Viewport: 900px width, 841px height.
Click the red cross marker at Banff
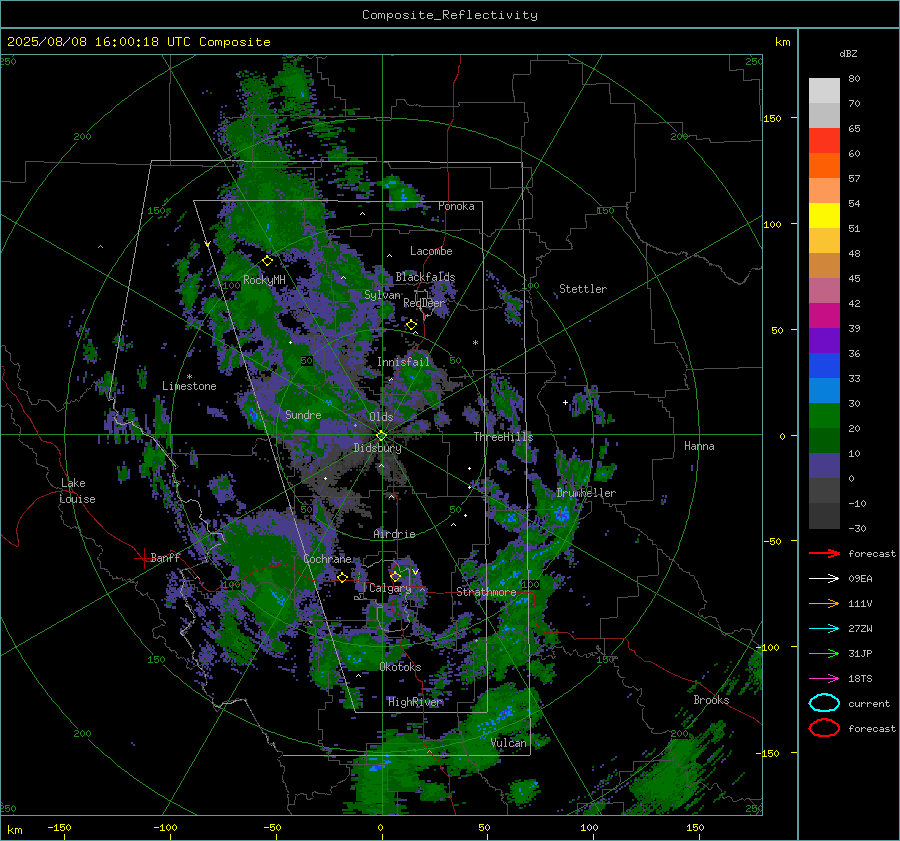tap(143, 558)
